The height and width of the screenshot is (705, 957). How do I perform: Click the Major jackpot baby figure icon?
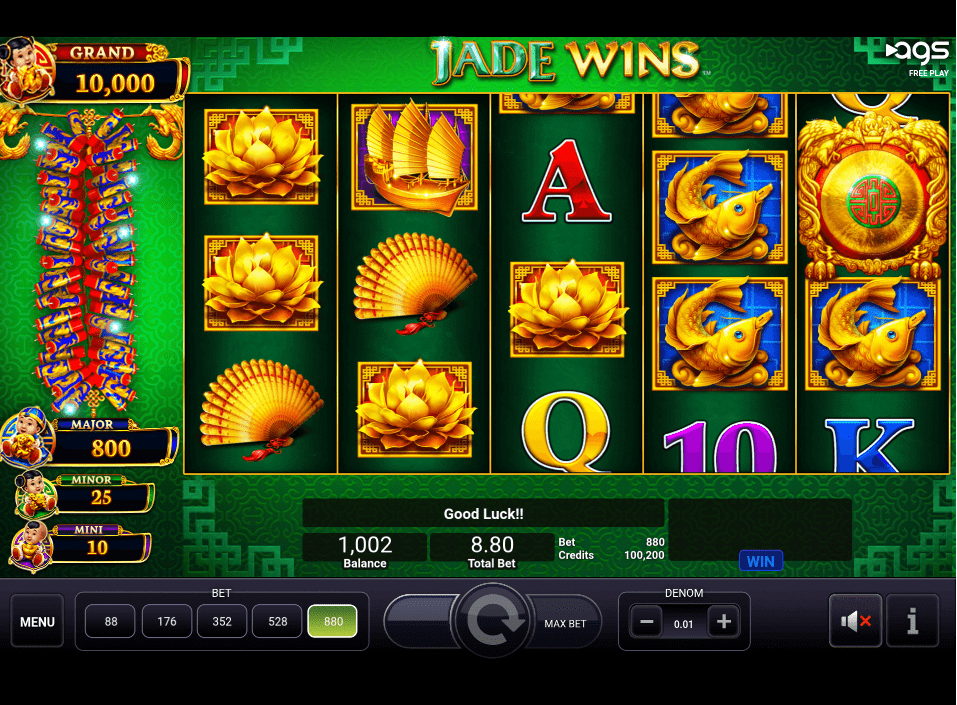(26, 436)
